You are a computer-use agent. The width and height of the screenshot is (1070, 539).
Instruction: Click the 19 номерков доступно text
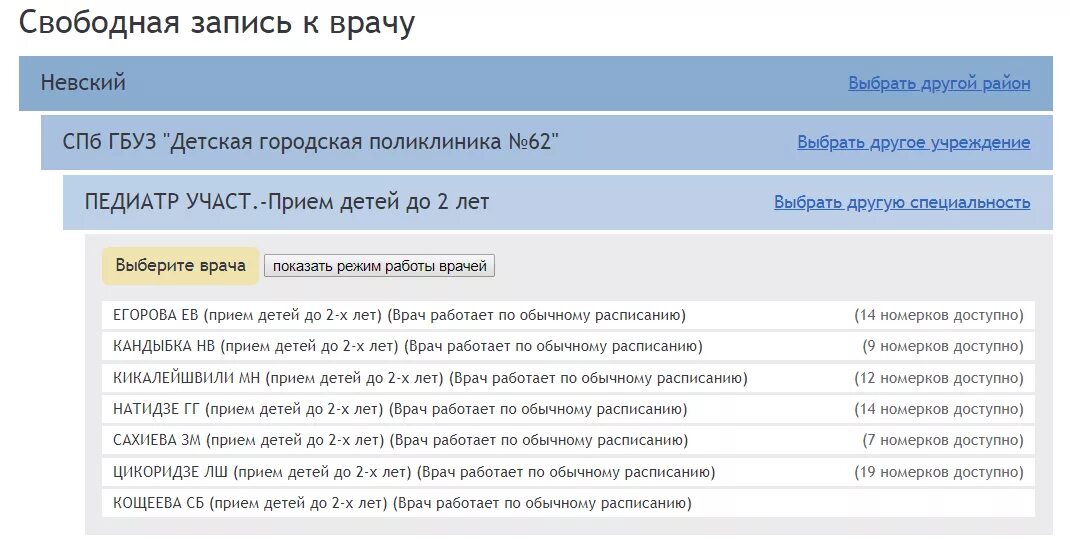pos(939,472)
